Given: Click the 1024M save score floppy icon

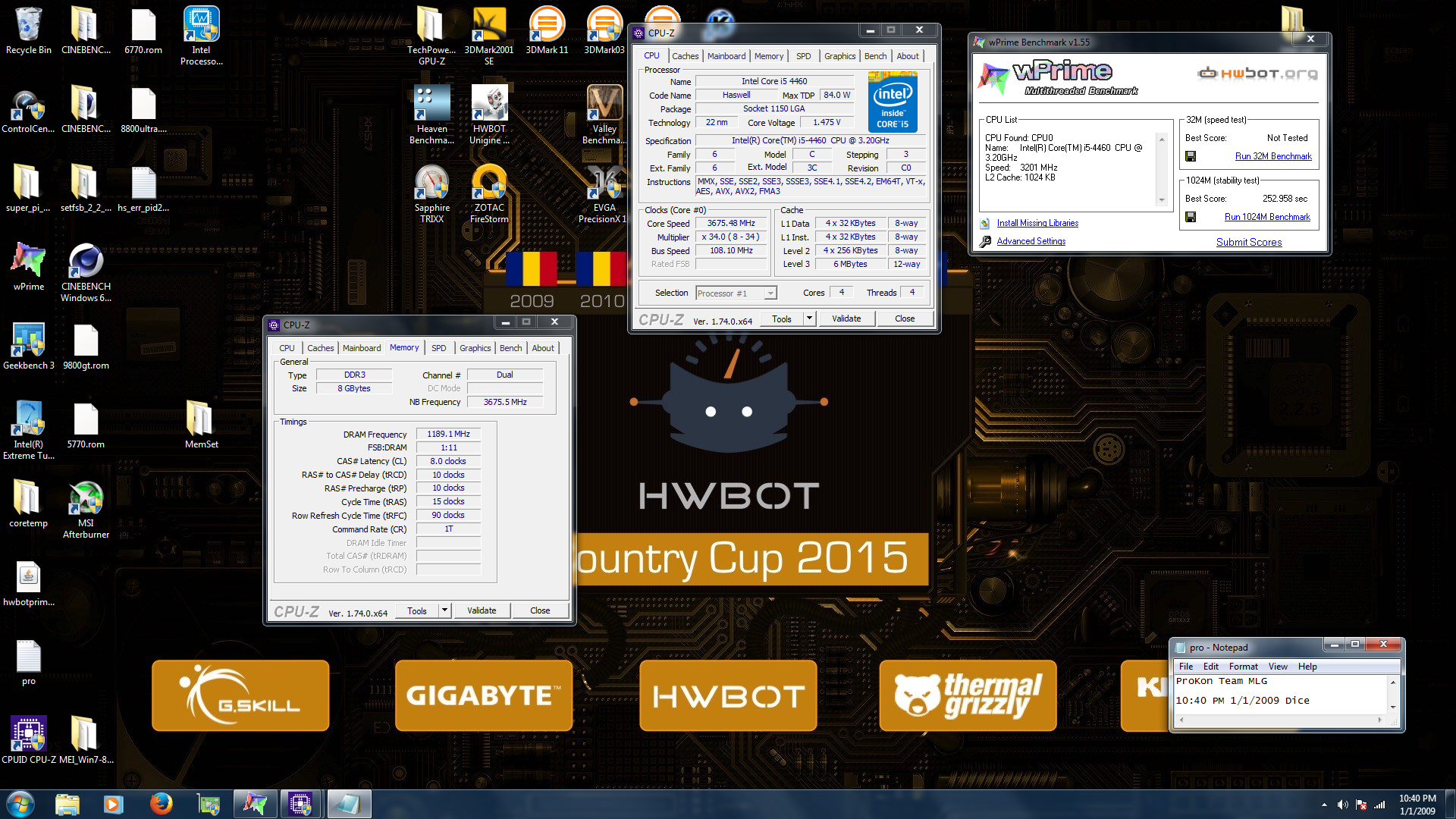Looking at the screenshot, I should pos(1191,217).
